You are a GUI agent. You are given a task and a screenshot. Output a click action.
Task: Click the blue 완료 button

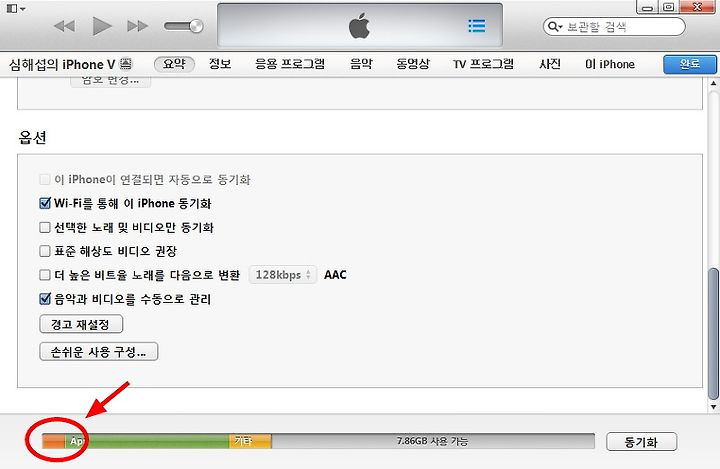pyautogui.click(x=690, y=64)
